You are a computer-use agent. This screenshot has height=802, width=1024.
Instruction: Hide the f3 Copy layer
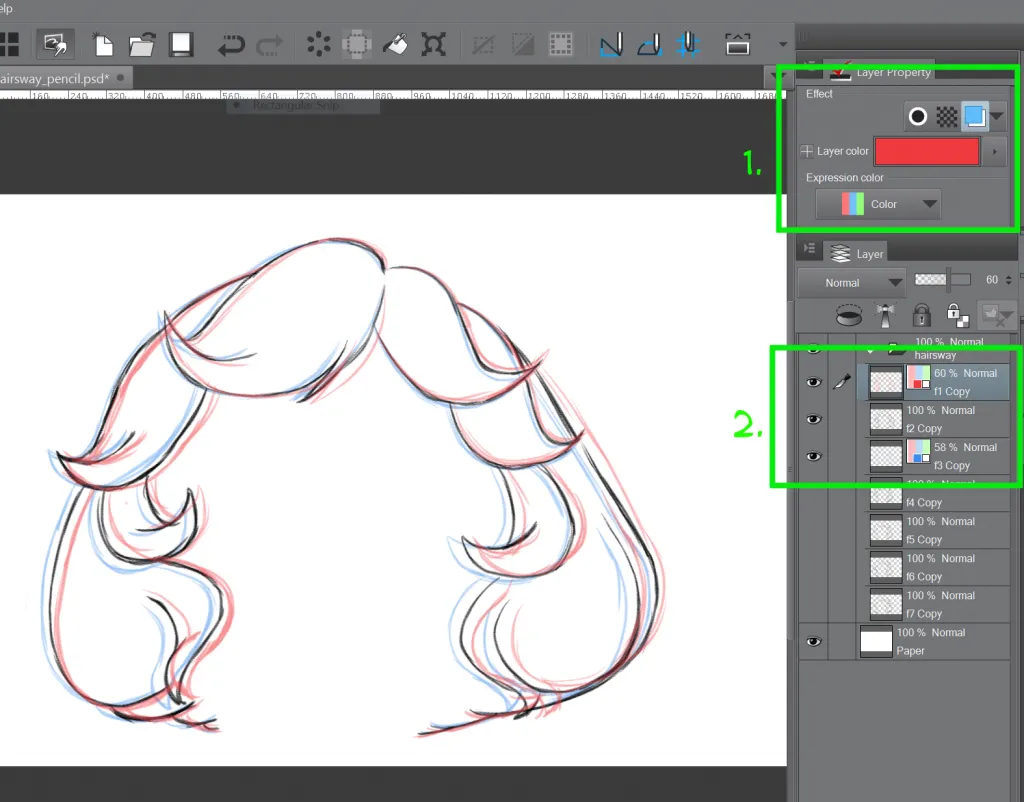coord(813,456)
